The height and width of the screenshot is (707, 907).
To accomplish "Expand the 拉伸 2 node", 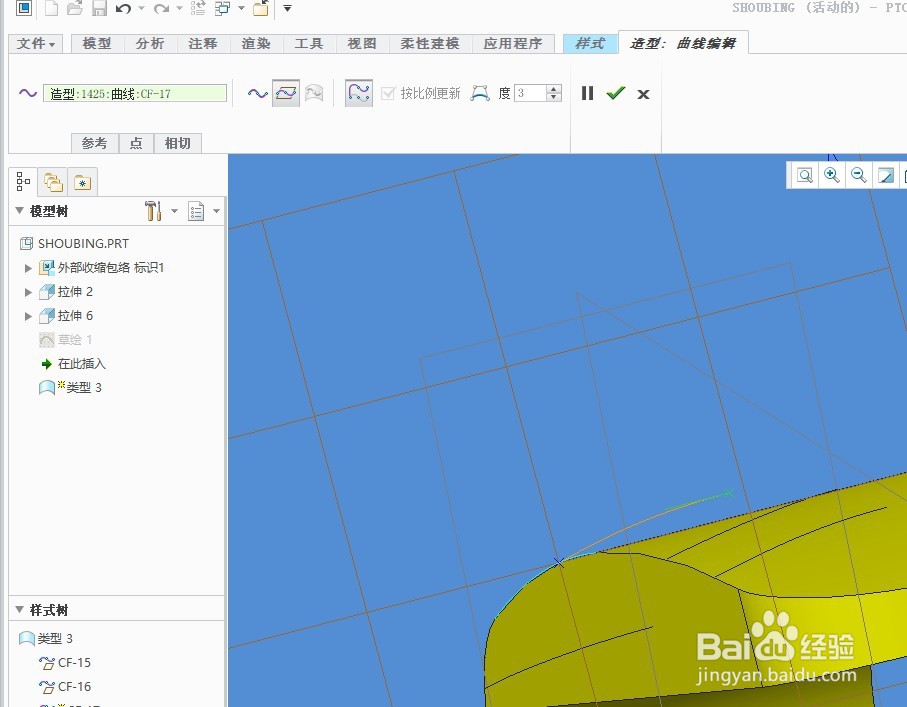I will coord(28,292).
